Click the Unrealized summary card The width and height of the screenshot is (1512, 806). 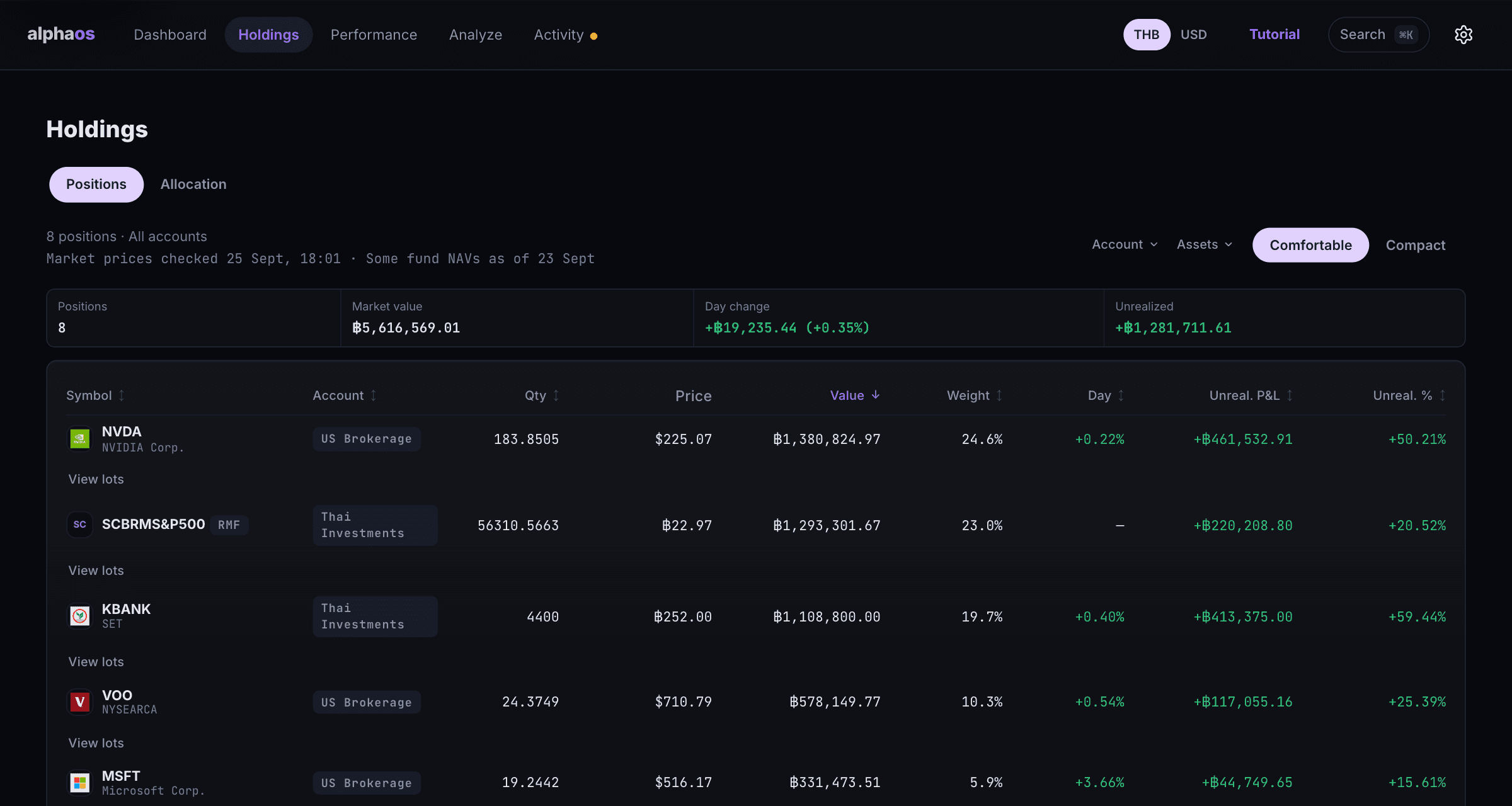tap(1284, 318)
